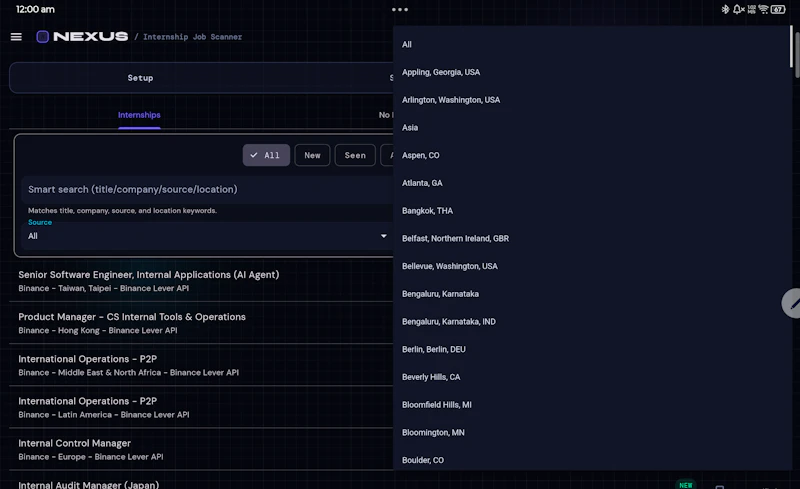Viewport: 800px width, 489px height.
Task: Click the Nexus logo icon
Action: point(42,37)
